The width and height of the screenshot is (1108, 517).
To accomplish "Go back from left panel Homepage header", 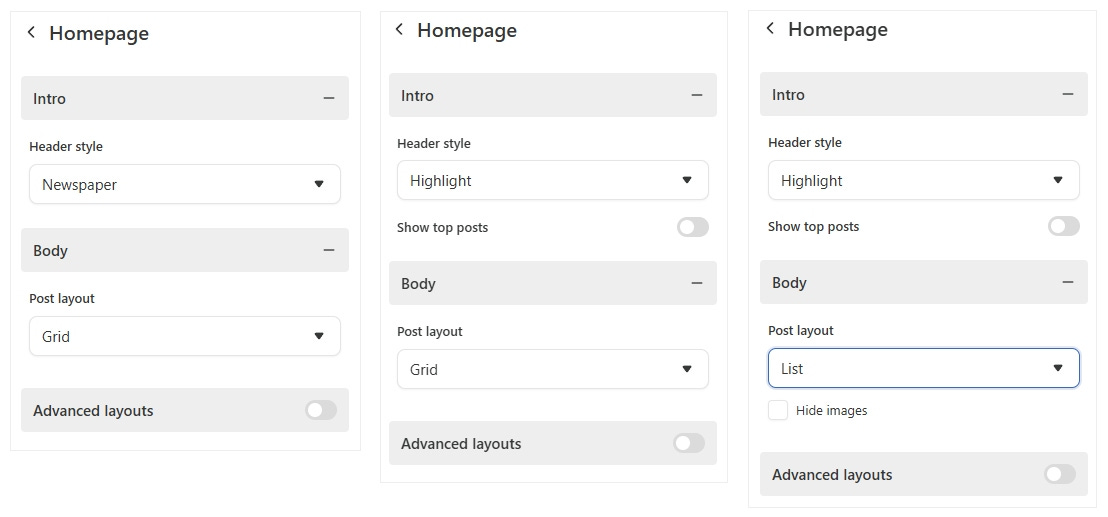I will [x=31, y=32].
